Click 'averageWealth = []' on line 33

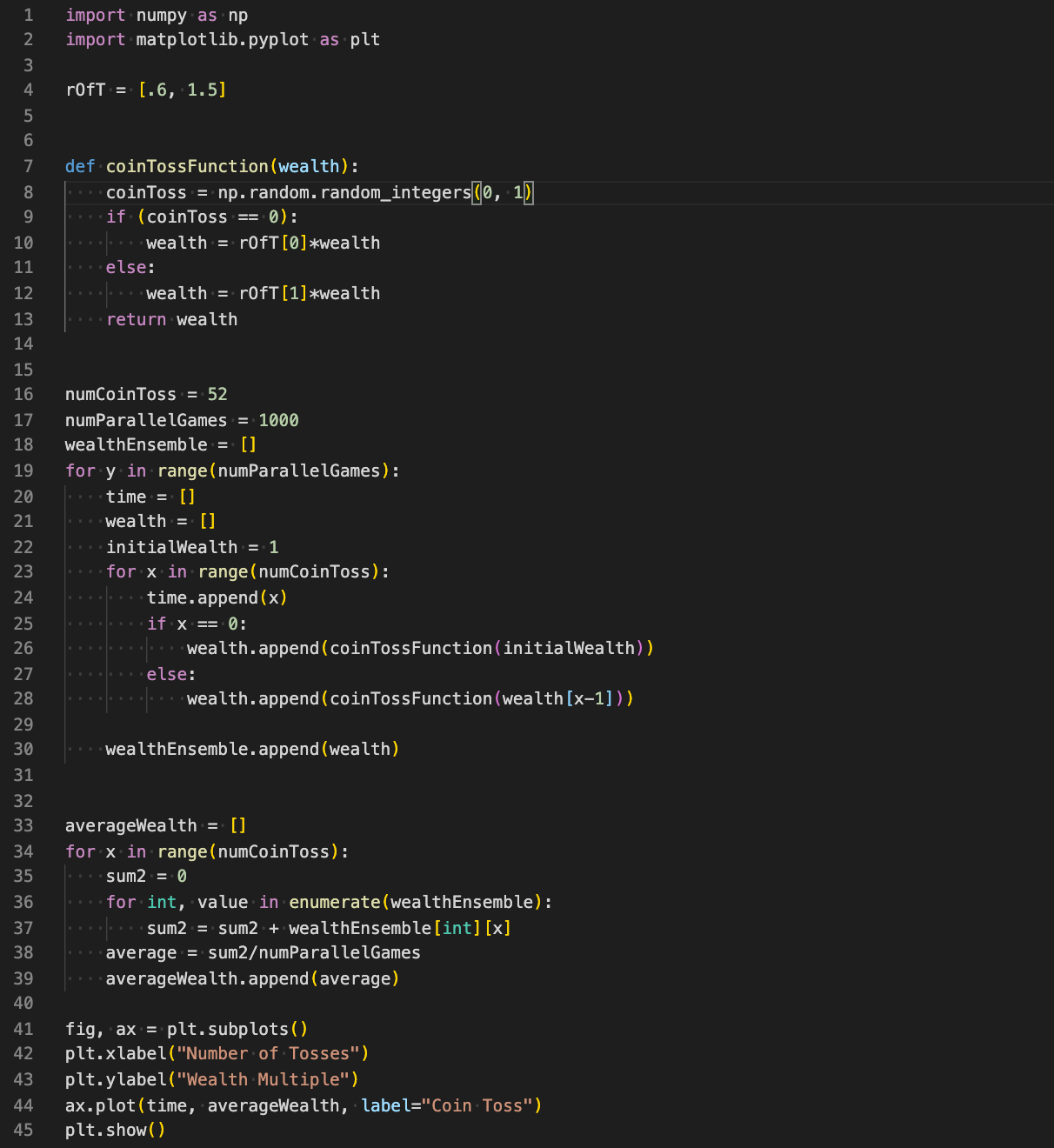(x=156, y=825)
